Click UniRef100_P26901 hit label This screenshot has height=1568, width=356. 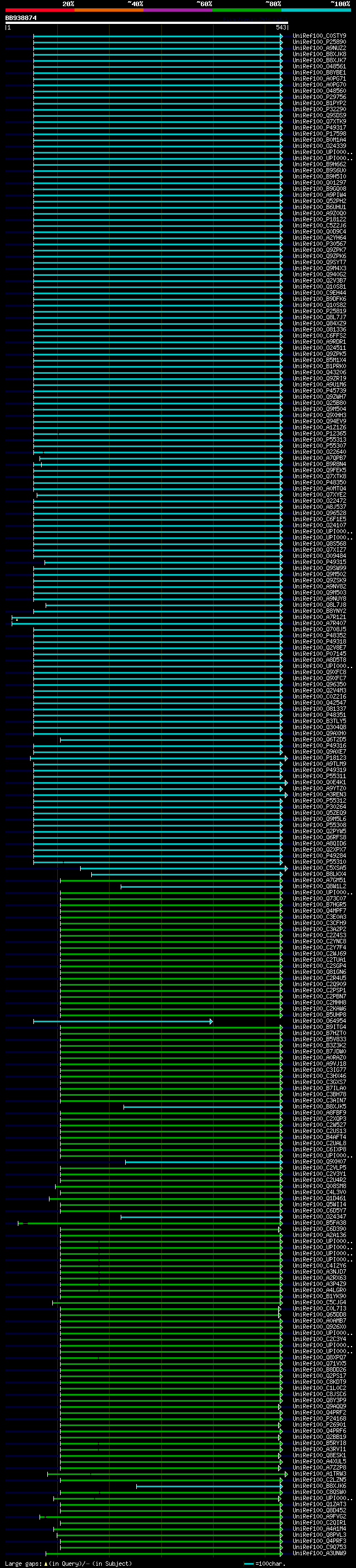[x=319, y=1424]
